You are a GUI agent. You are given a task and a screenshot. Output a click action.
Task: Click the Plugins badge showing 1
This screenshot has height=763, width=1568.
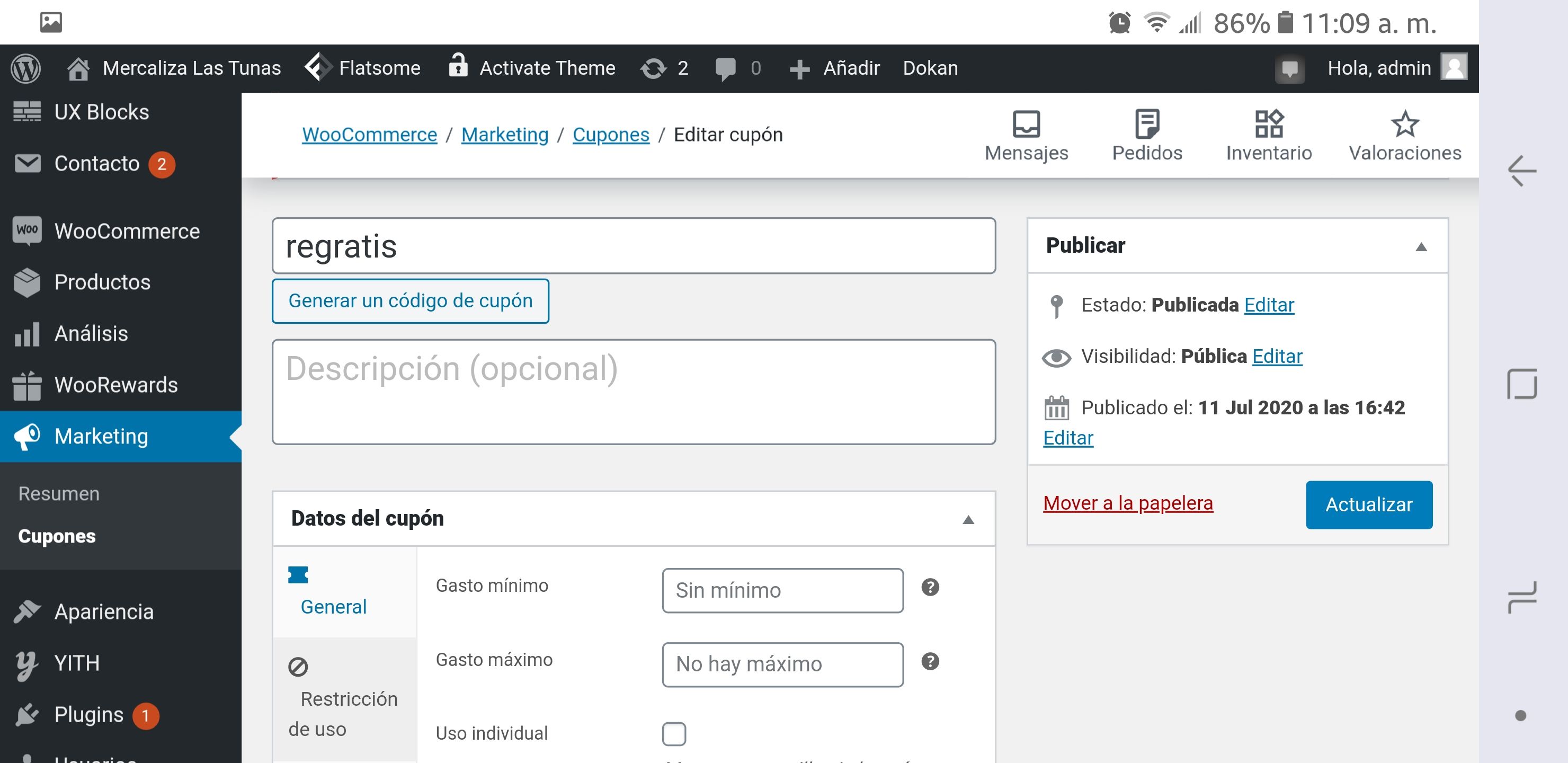point(146,715)
